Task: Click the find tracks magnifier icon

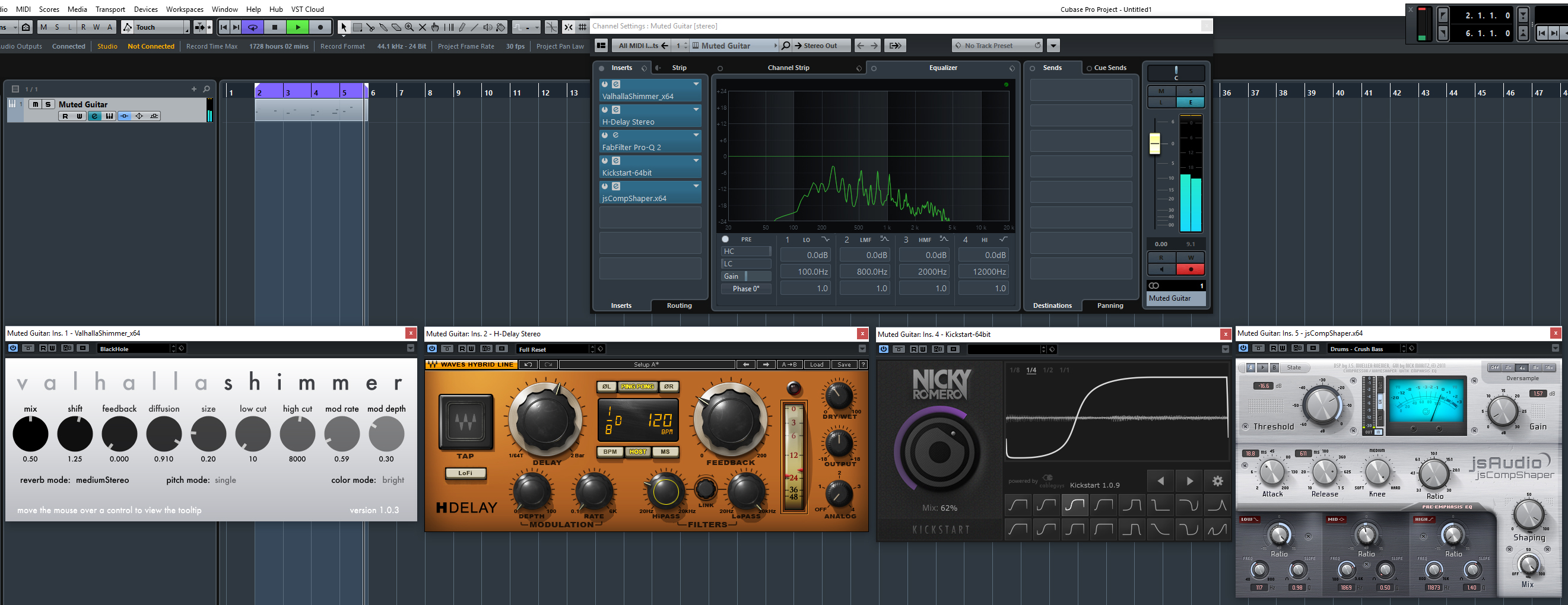Action: click(207, 89)
